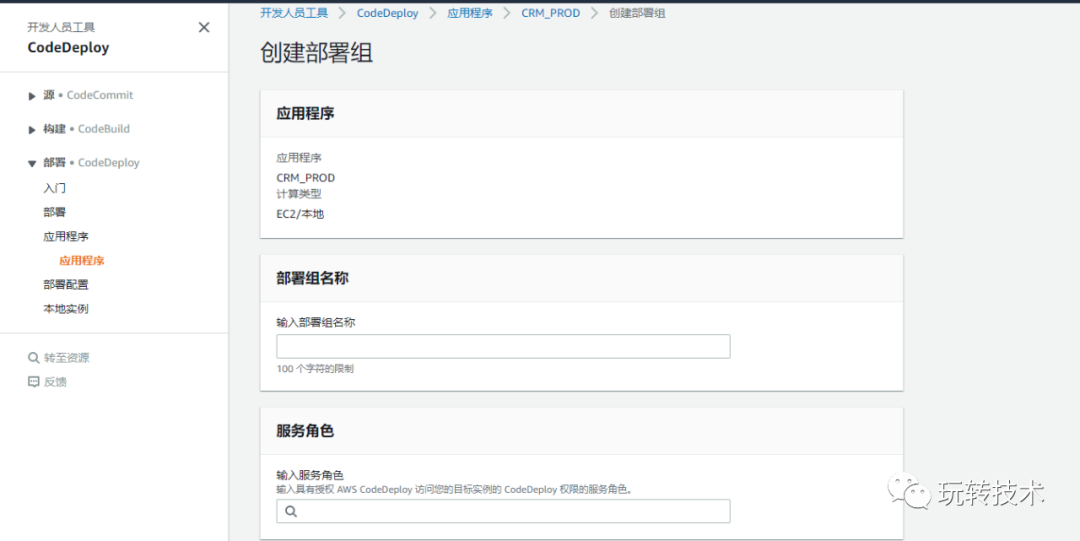Click the search magnifier beside 转至资源
The height and width of the screenshot is (541, 1080).
[x=33, y=358]
